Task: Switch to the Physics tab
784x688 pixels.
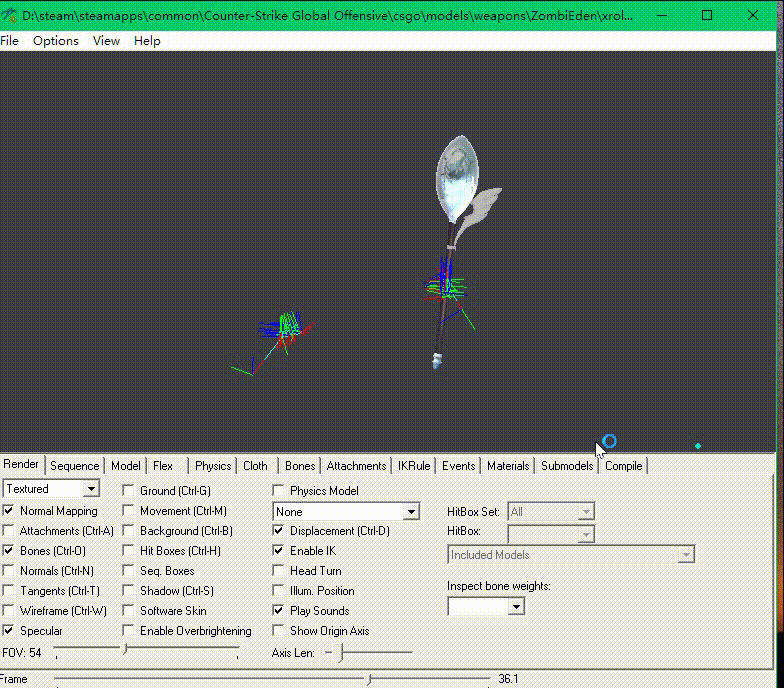Action: [213, 466]
